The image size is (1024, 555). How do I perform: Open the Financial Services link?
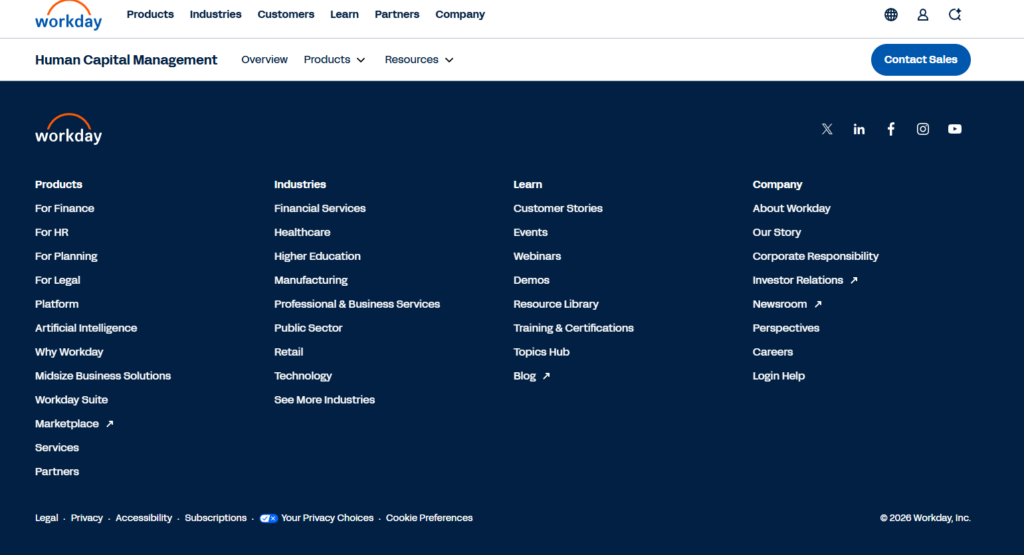click(x=320, y=208)
